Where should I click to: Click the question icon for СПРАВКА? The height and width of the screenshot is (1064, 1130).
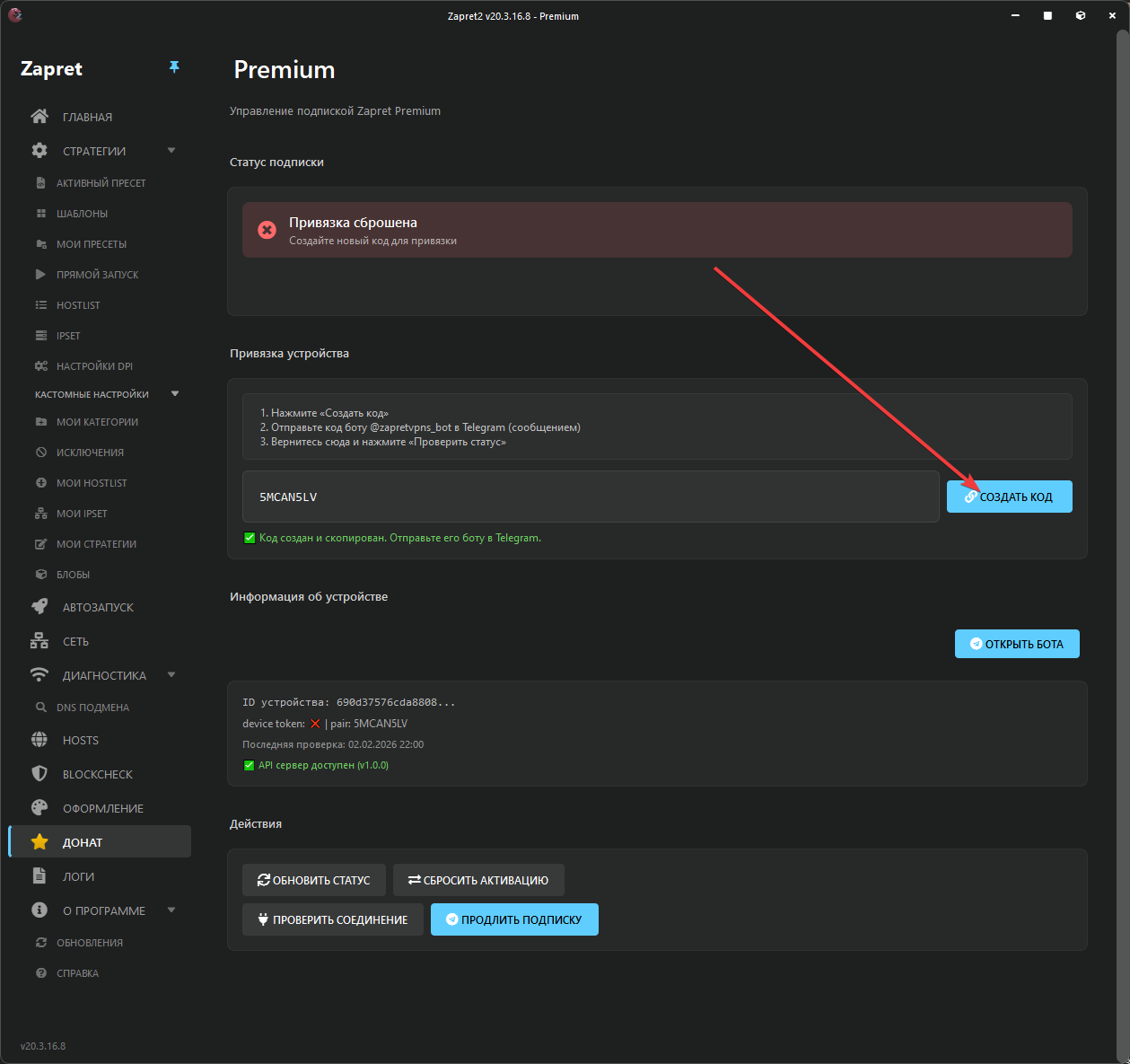40,973
